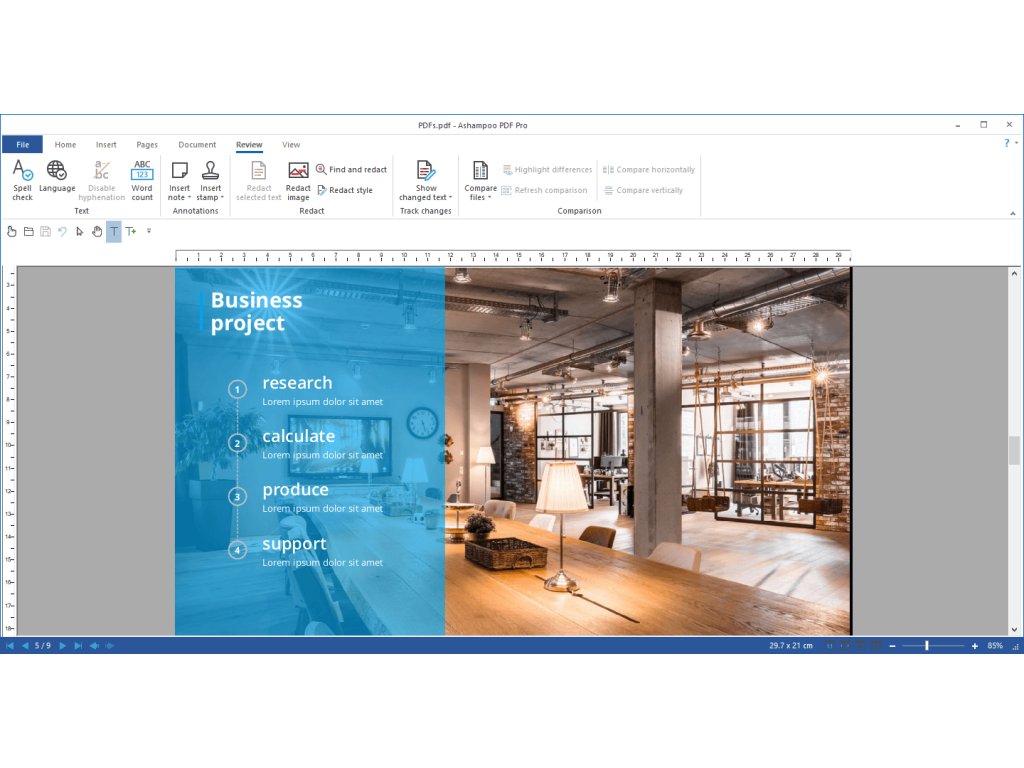Run Spell check from the ribbon
The width and height of the screenshot is (1024, 768).
[22, 180]
